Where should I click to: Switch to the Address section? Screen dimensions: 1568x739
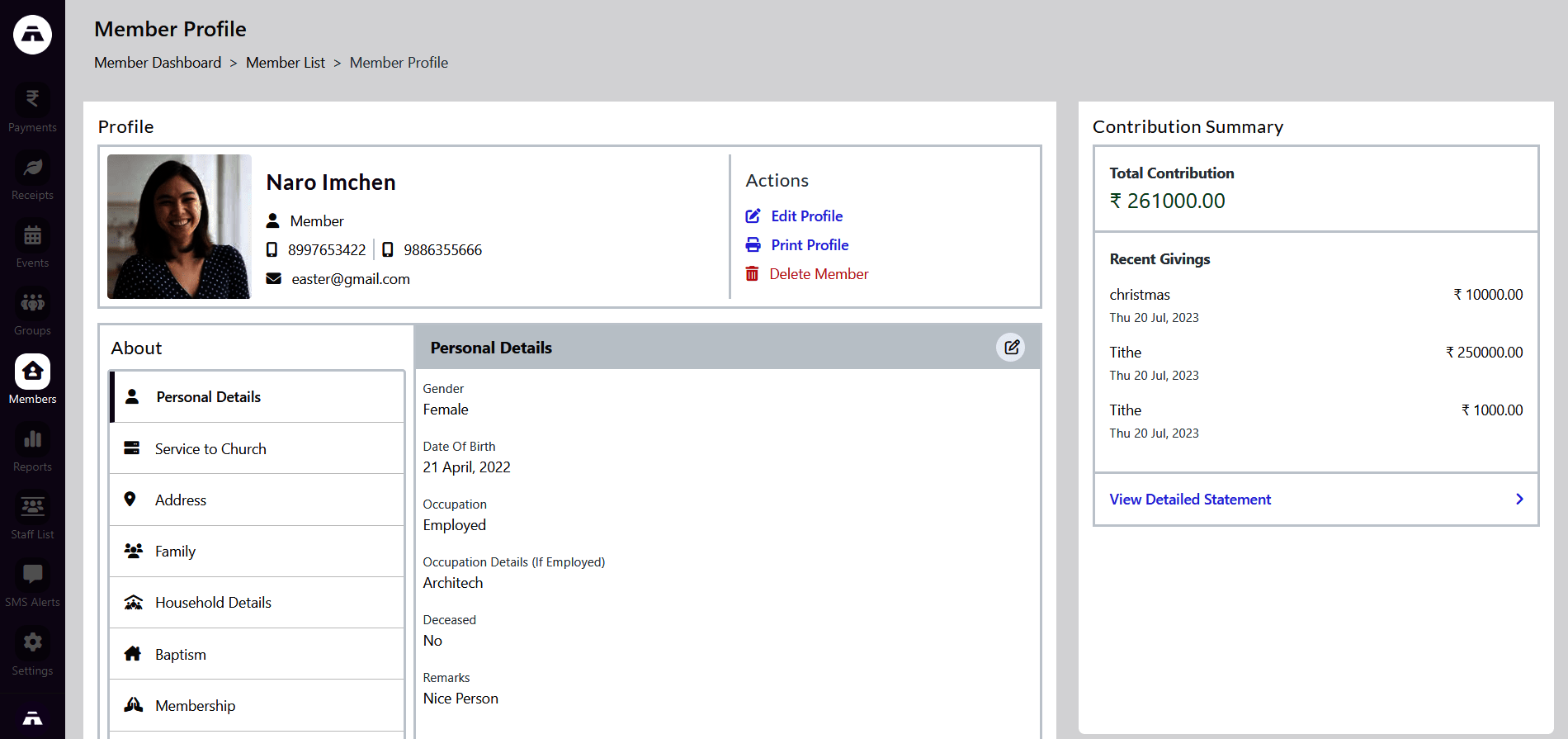point(181,500)
